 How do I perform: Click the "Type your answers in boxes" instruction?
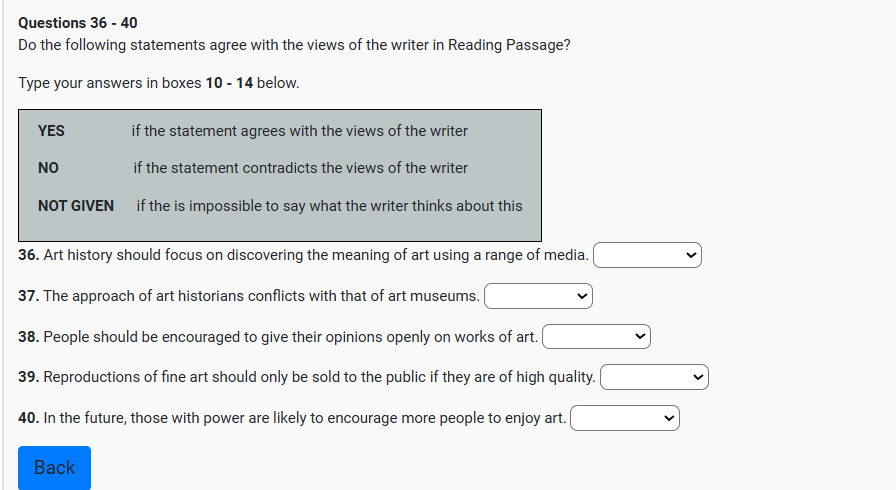point(158,83)
